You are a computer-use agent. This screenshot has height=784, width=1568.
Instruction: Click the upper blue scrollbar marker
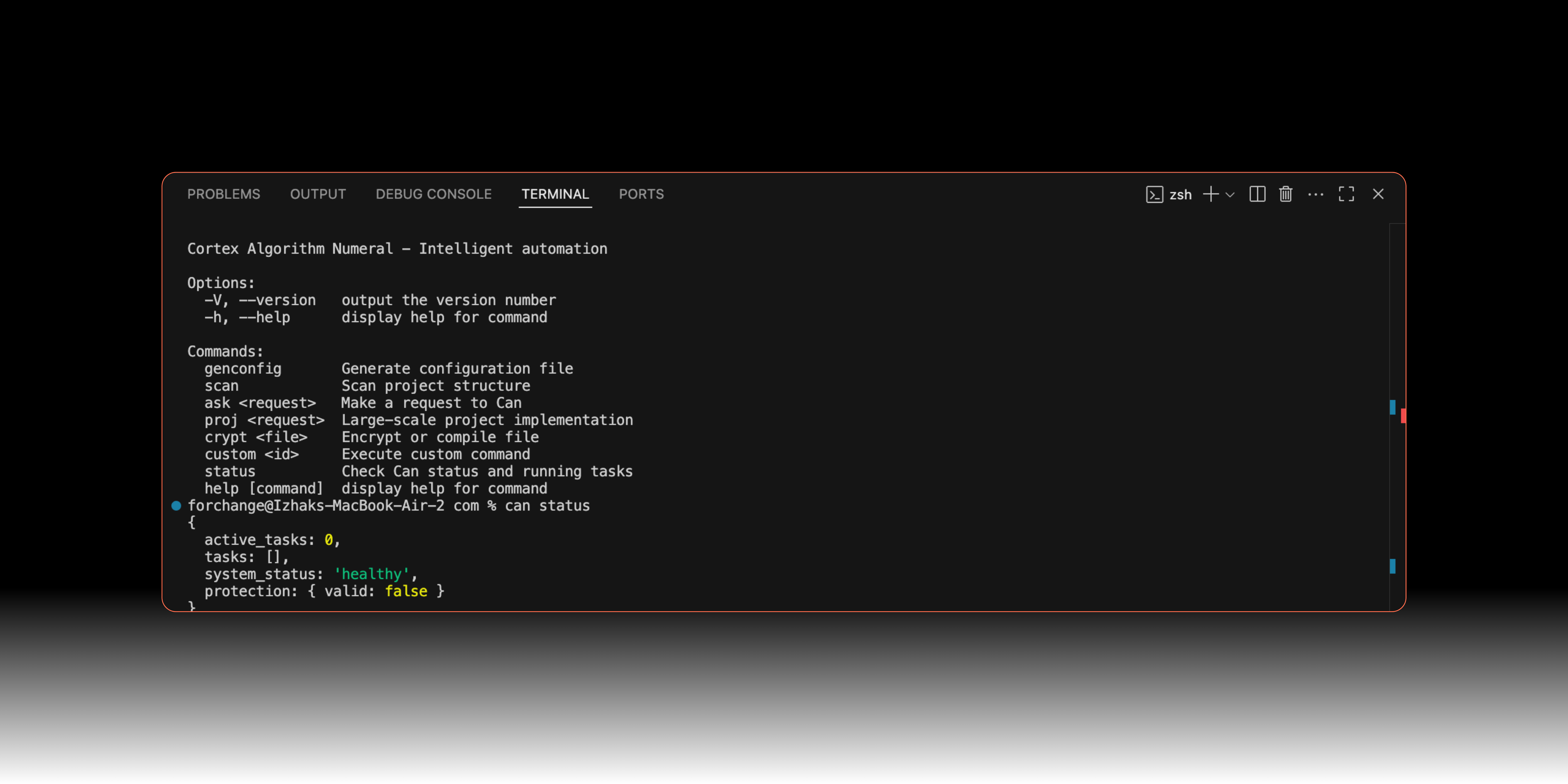point(1393,407)
